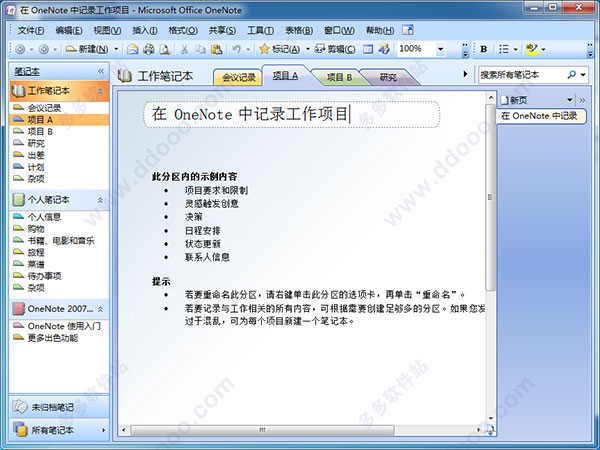Switch to the 研究 tab

coord(388,78)
